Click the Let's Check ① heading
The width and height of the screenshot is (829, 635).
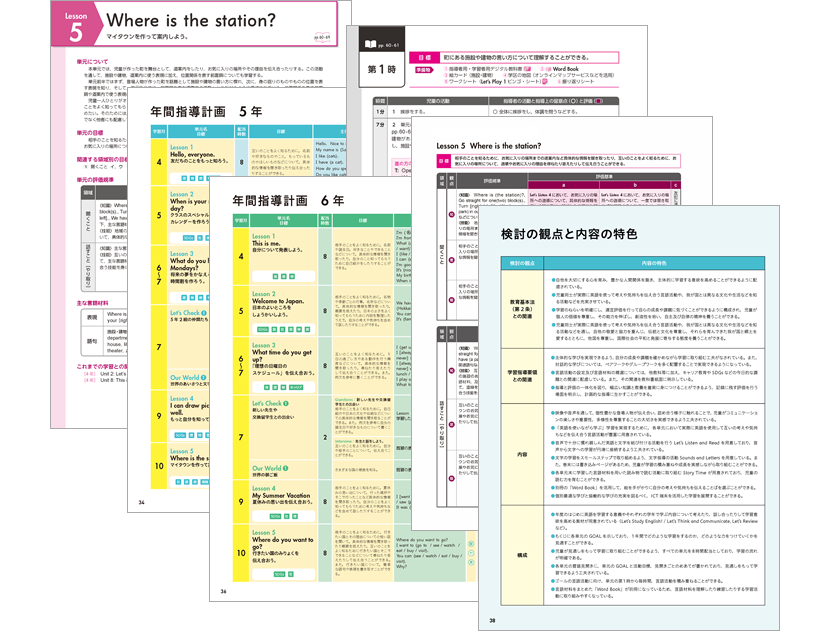pos(269,402)
